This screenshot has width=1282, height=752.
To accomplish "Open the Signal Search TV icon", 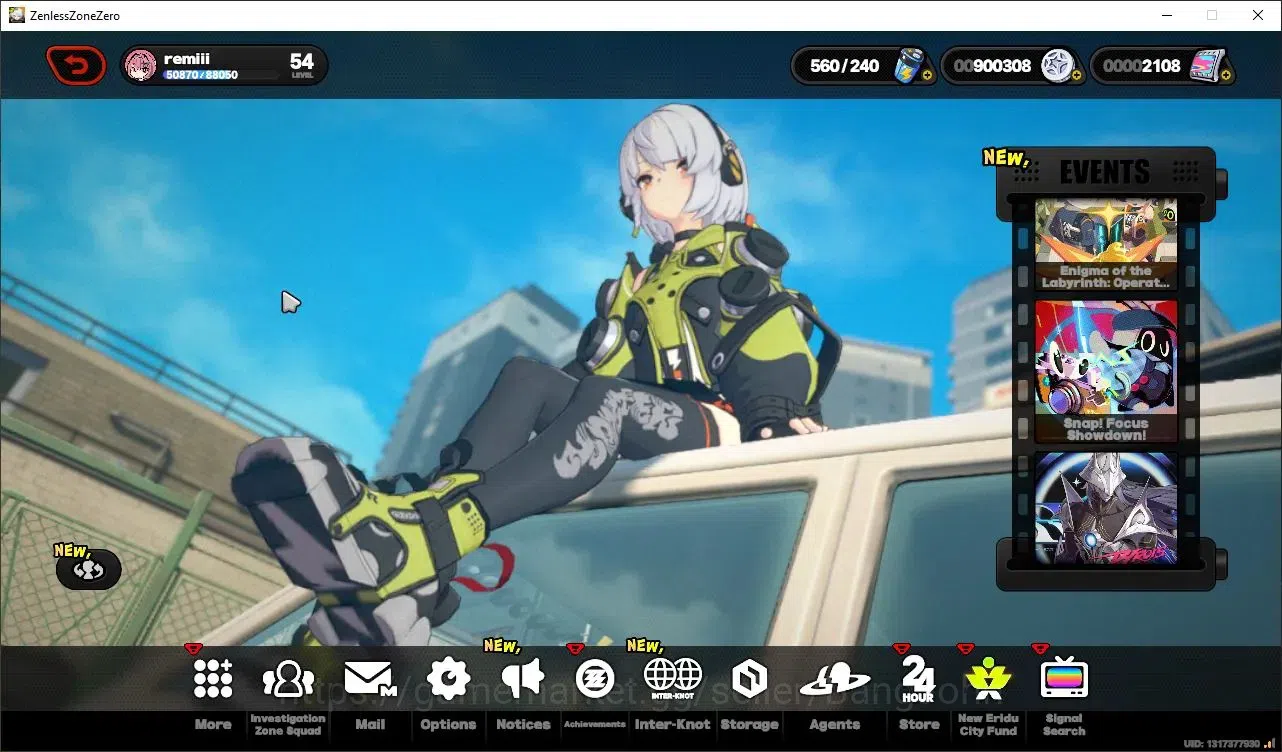I will point(1064,678).
